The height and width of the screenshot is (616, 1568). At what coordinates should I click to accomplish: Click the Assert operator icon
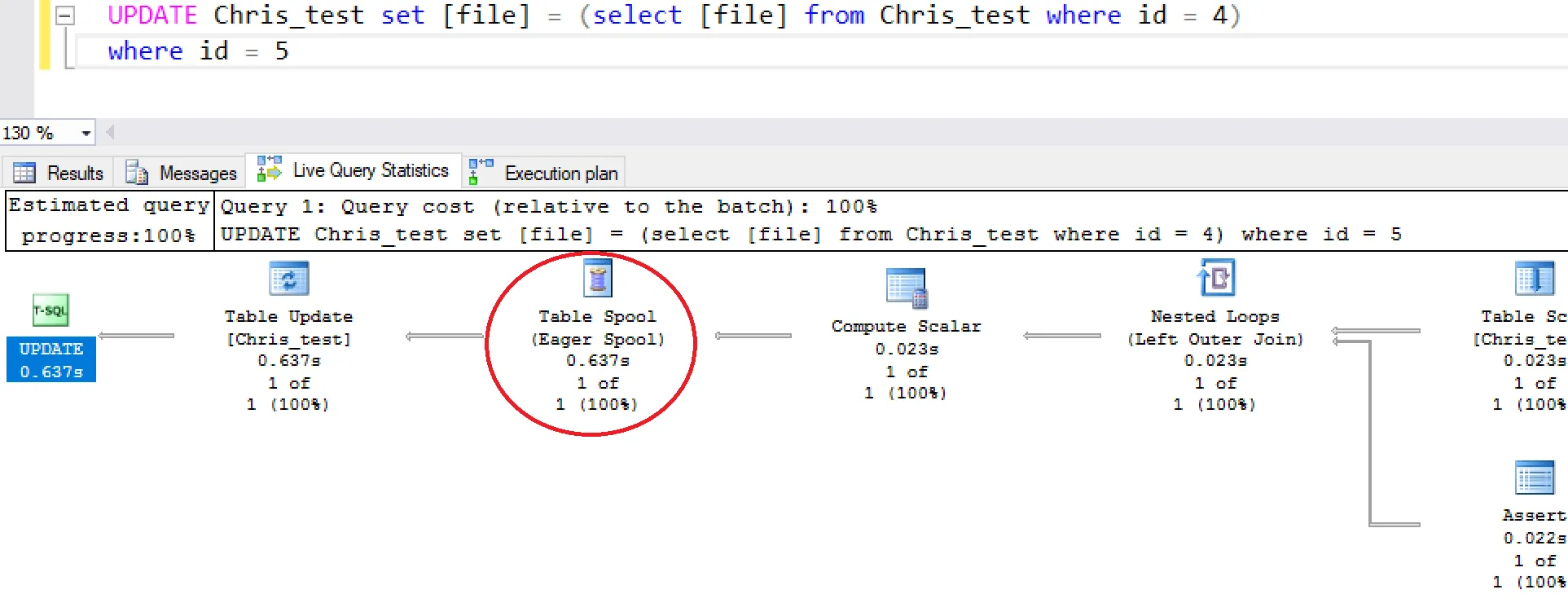(x=1535, y=478)
